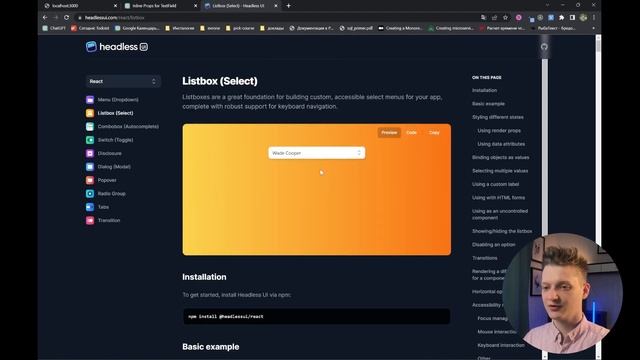Reload the page with refresh icon

67,18
